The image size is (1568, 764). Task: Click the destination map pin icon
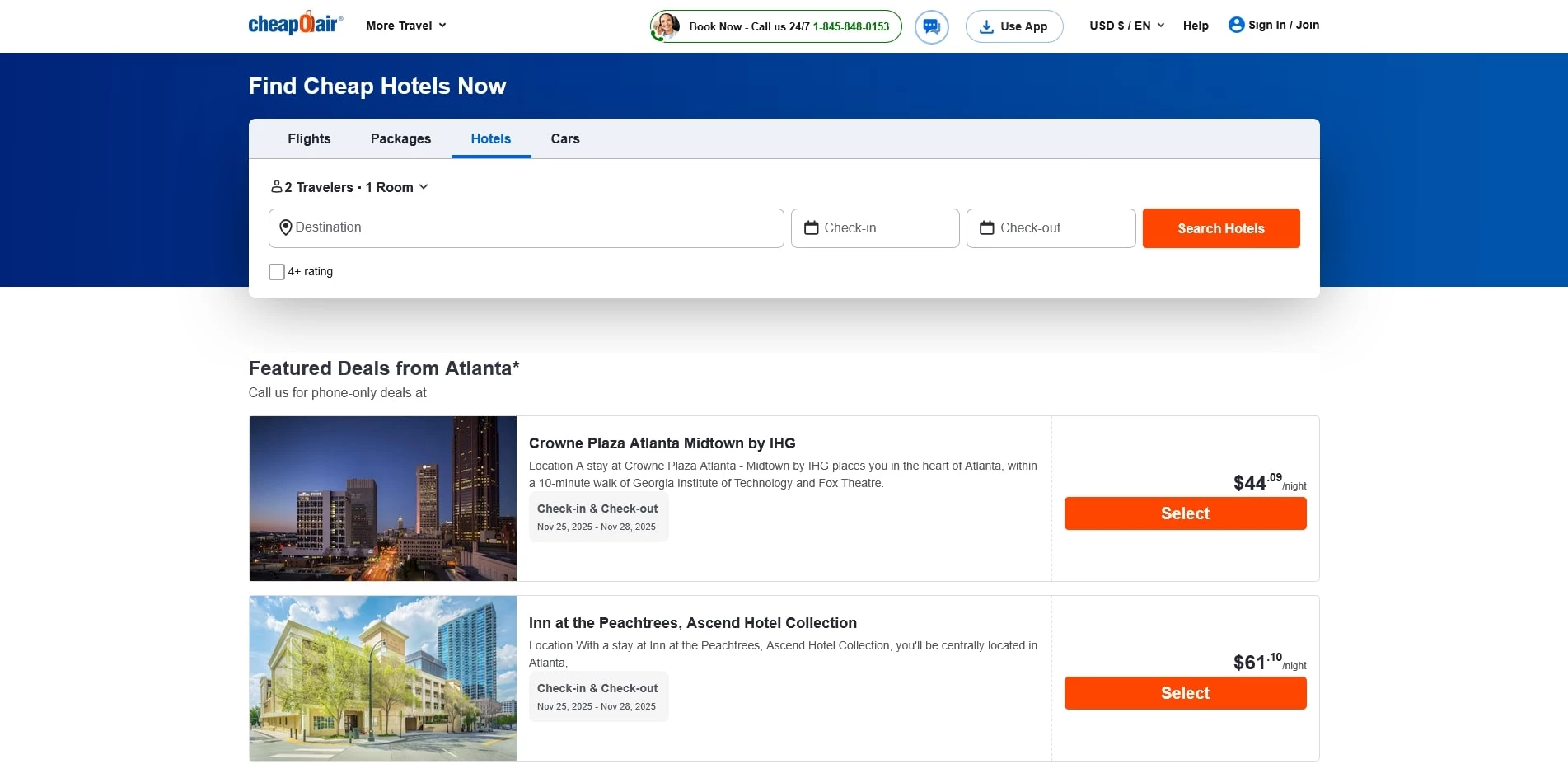coord(285,227)
